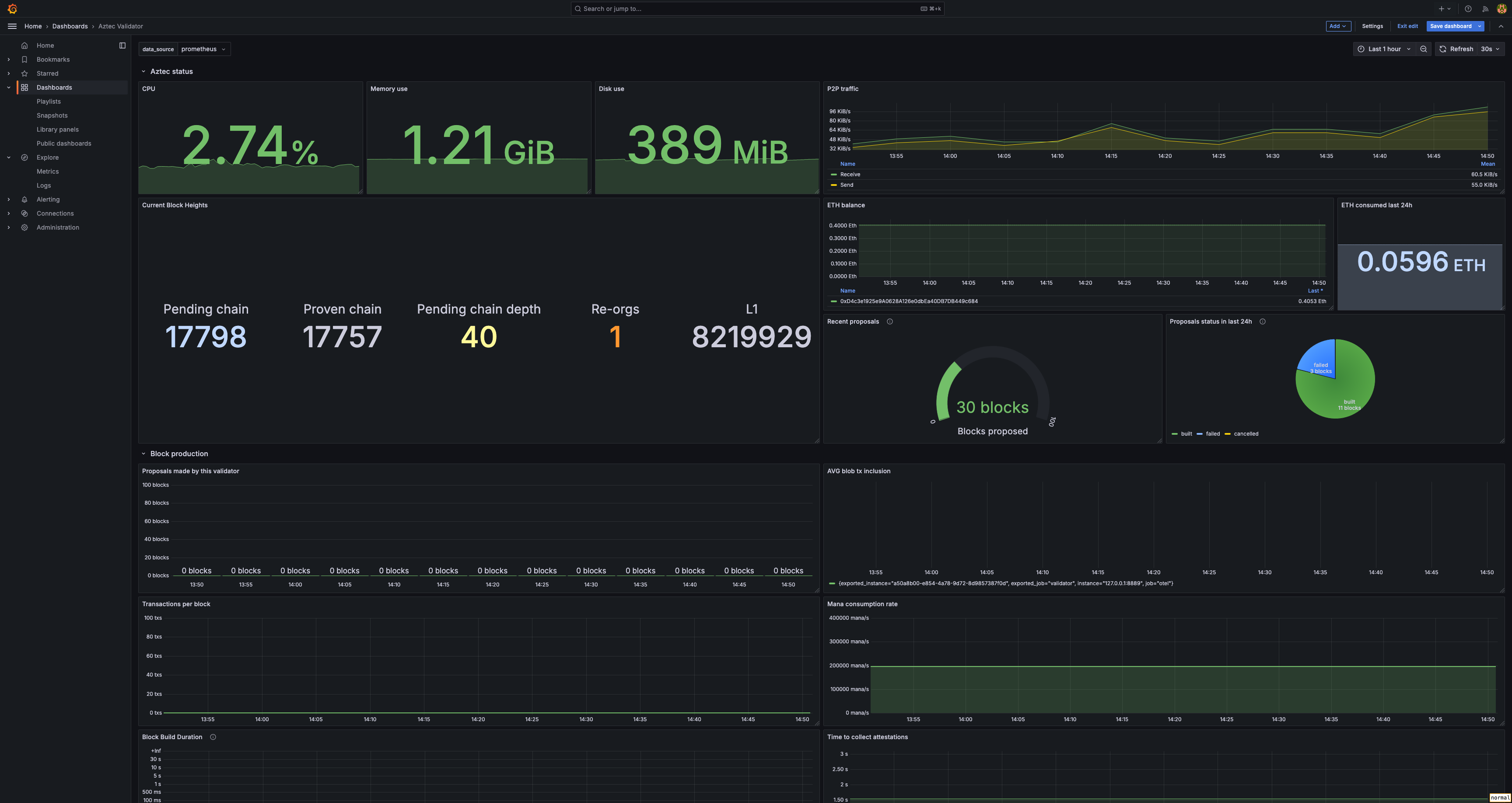Image resolution: width=1512 pixels, height=803 pixels.
Task: Click the Exit edit link
Action: (x=1407, y=26)
